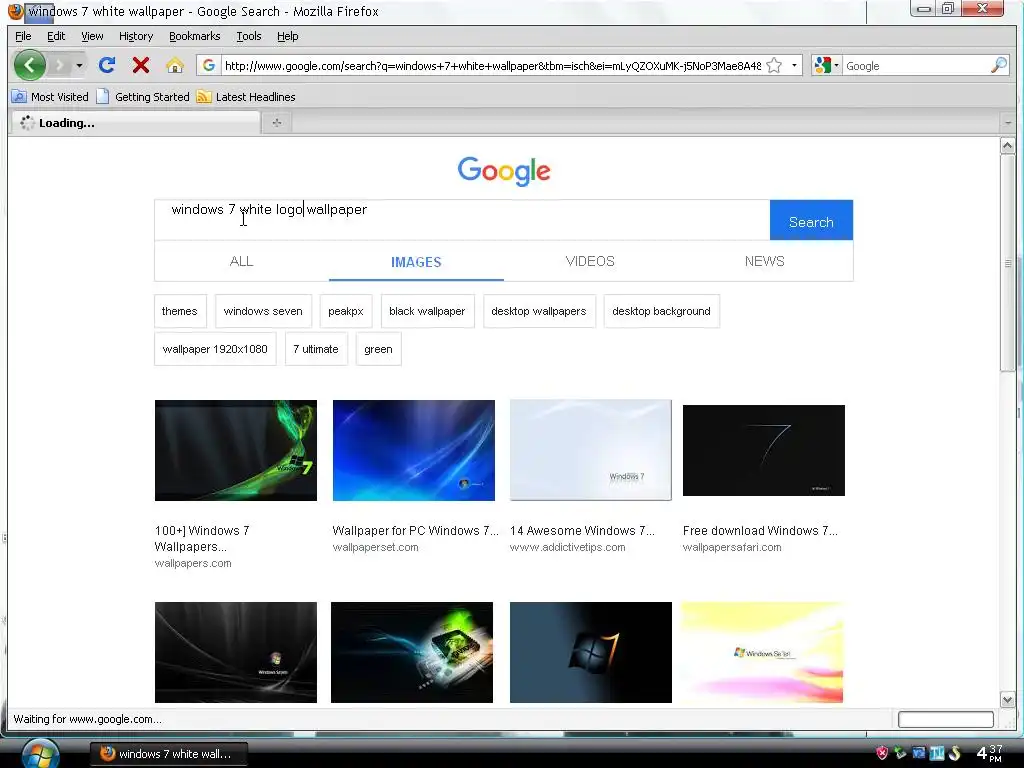Open the Getting Started bookmark
1024x768 pixels.
tap(143, 97)
